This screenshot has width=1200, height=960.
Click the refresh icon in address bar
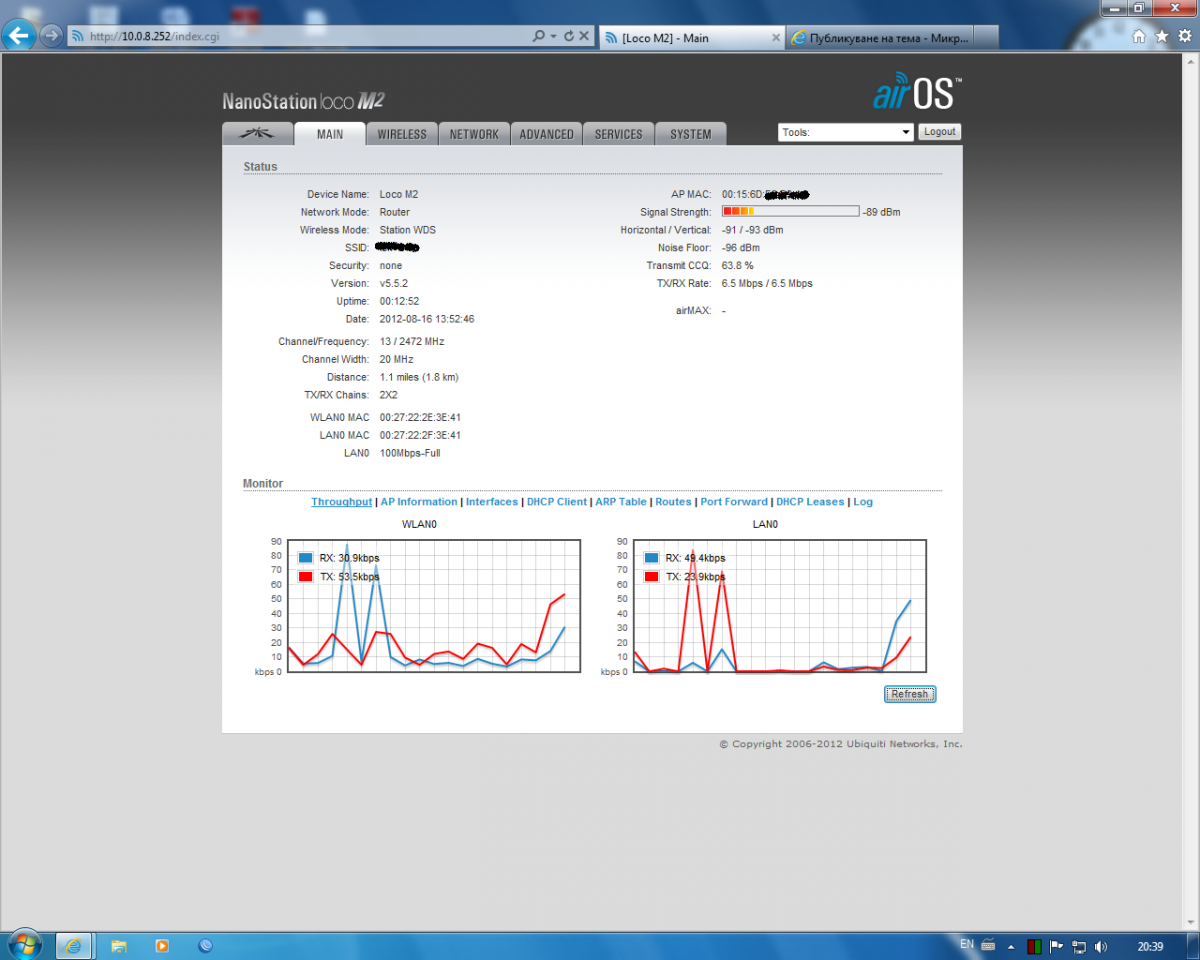[569, 36]
